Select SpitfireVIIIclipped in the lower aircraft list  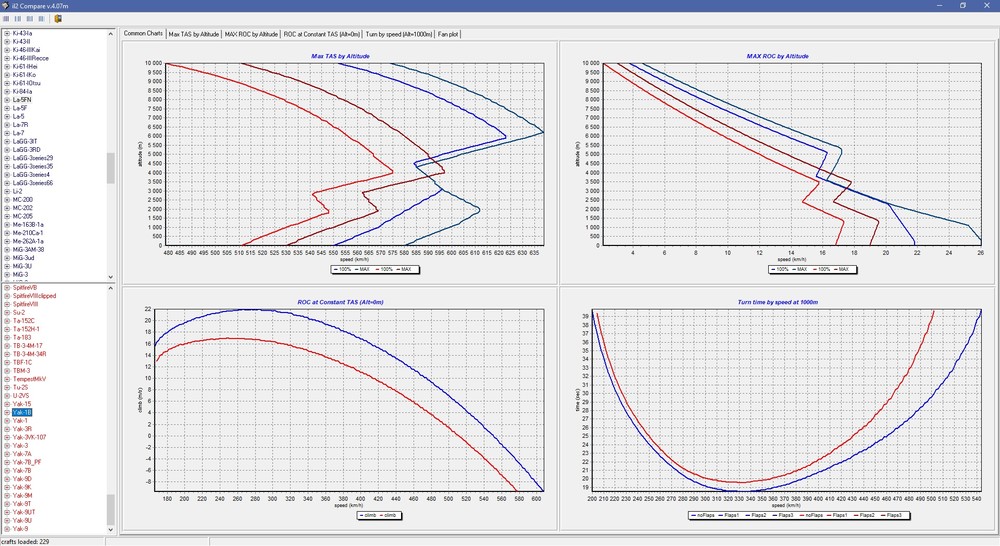[34, 296]
